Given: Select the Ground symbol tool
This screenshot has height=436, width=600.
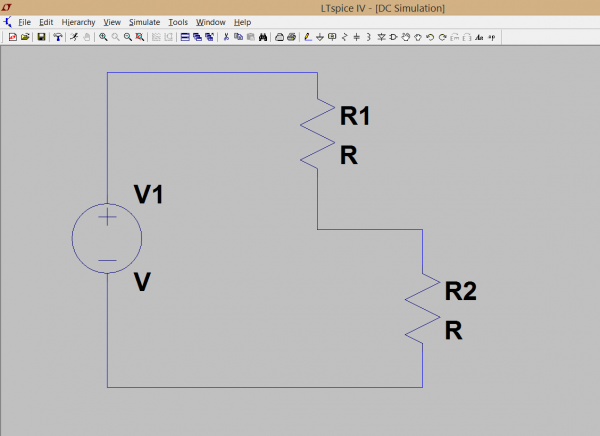Looking at the screenshot, I should coord(320,37).
